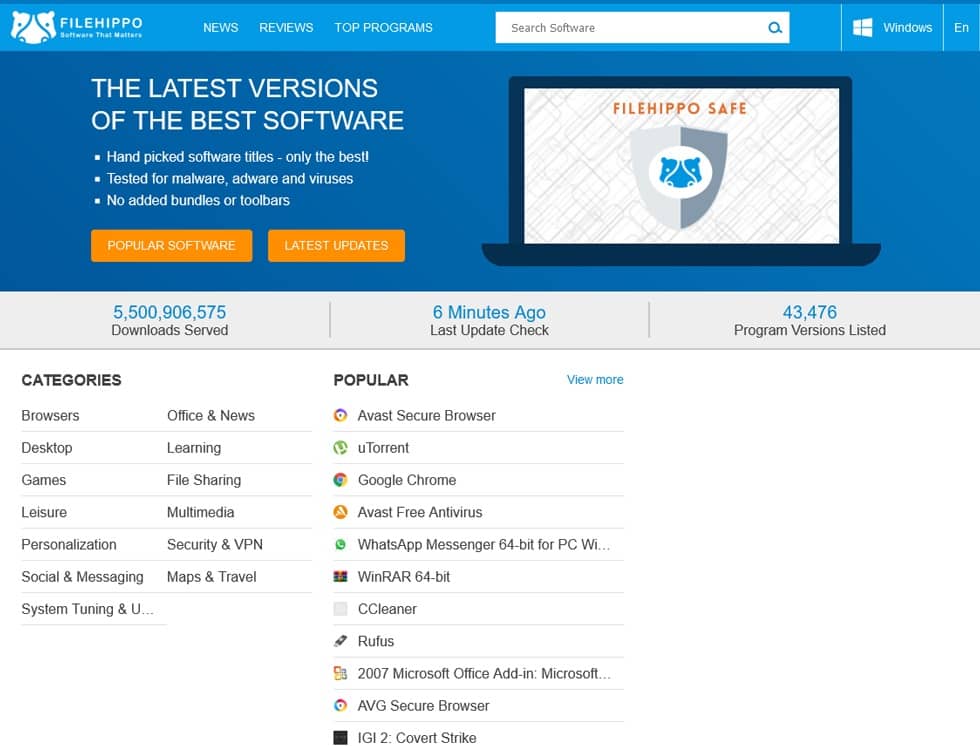This screenshot has height=746, width=980.
Task: Click the FileHippo logo in header
Action: click(77, 27)
